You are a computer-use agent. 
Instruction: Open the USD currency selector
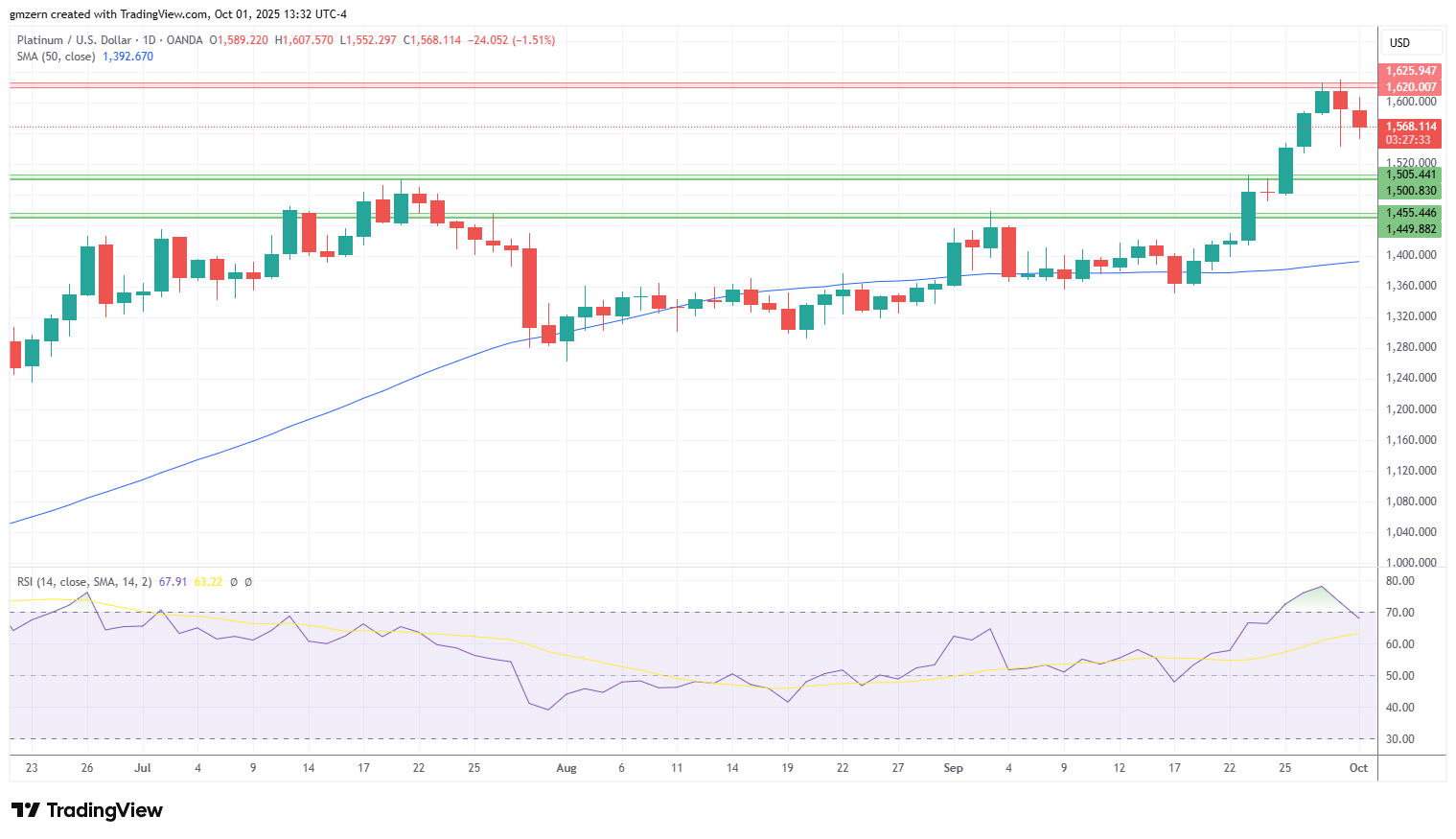click(x=1411, y=42)
